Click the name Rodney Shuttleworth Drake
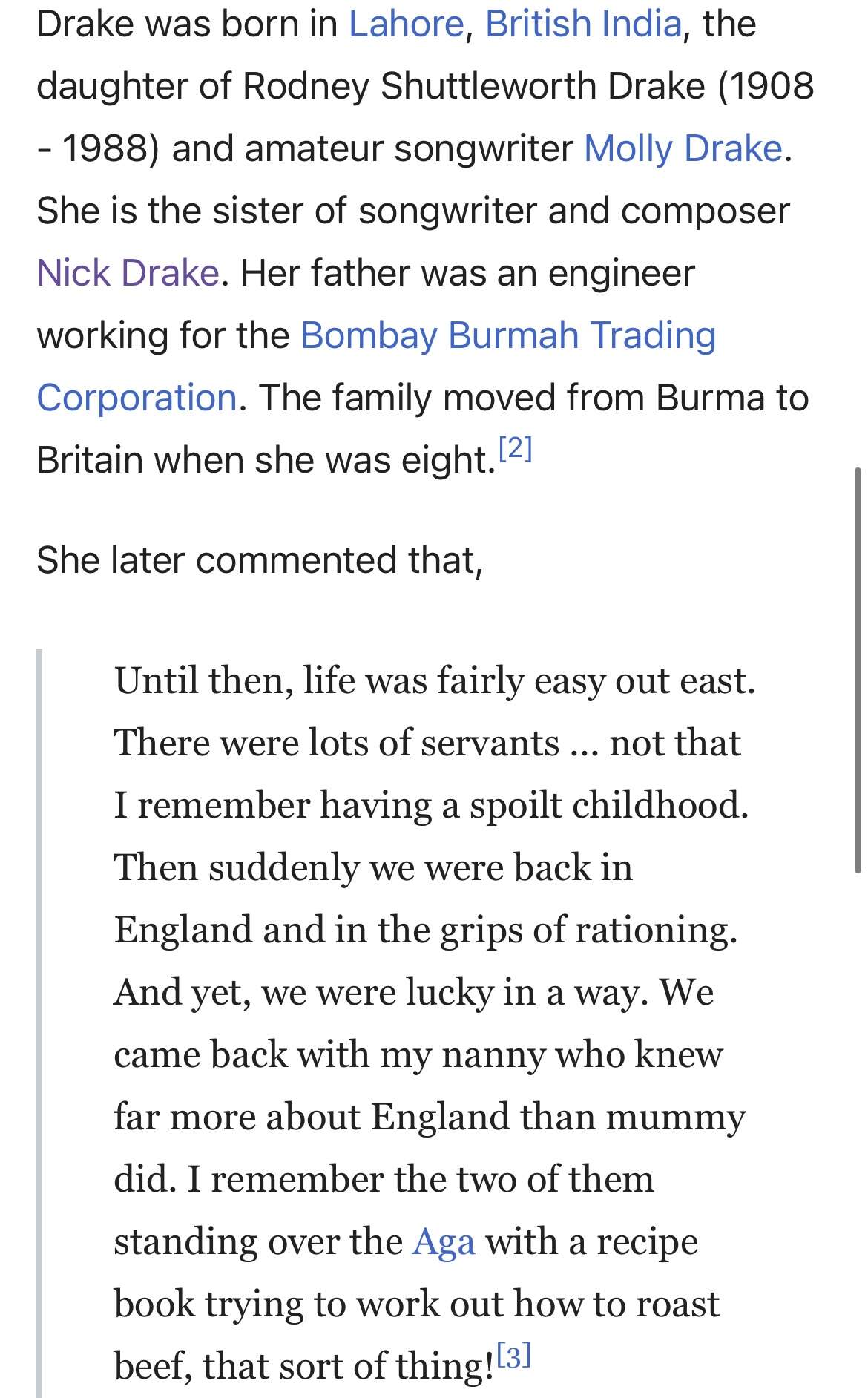 [473, 86]
